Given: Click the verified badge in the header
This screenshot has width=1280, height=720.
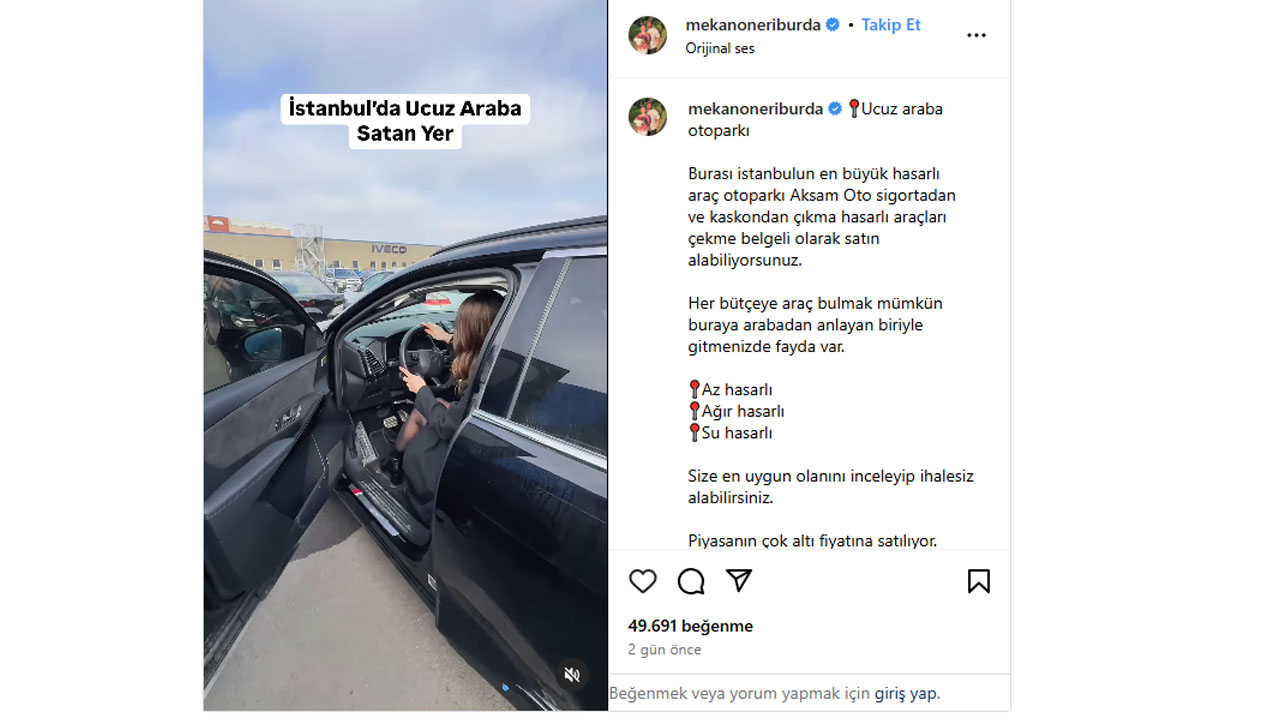Looking at the screenshot, I should click(833, 25).
